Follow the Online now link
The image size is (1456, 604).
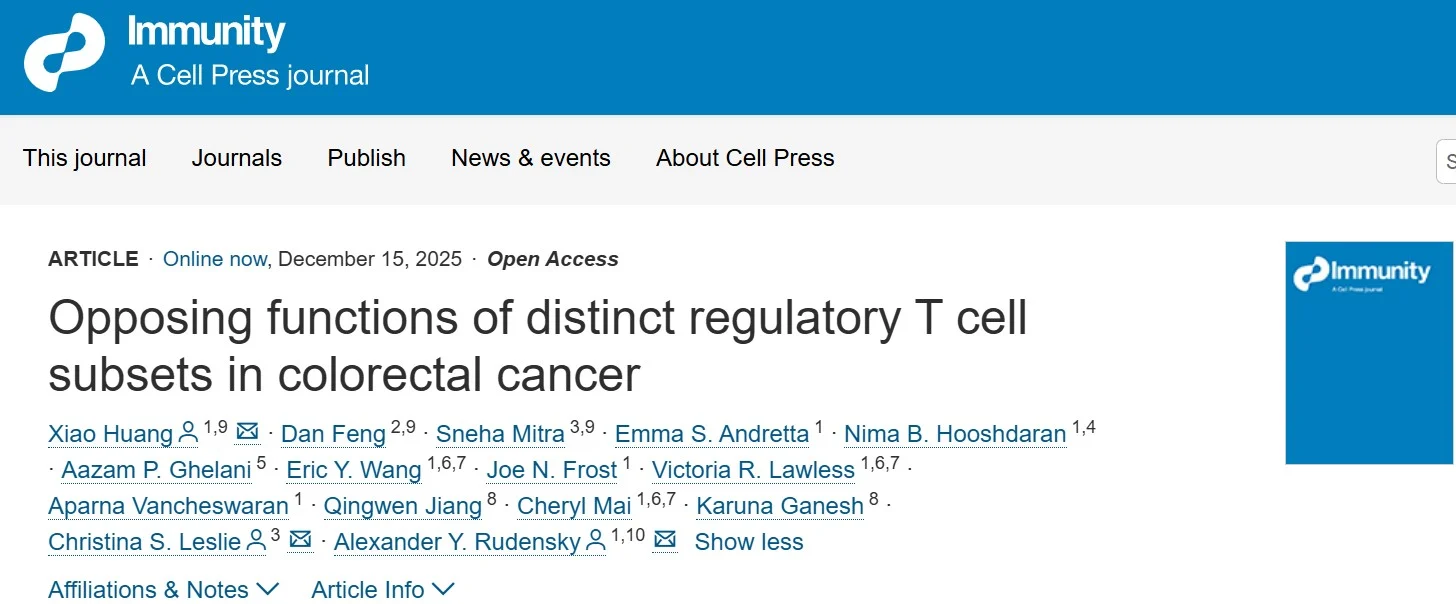pyautogui.click(x=214, y=259)
